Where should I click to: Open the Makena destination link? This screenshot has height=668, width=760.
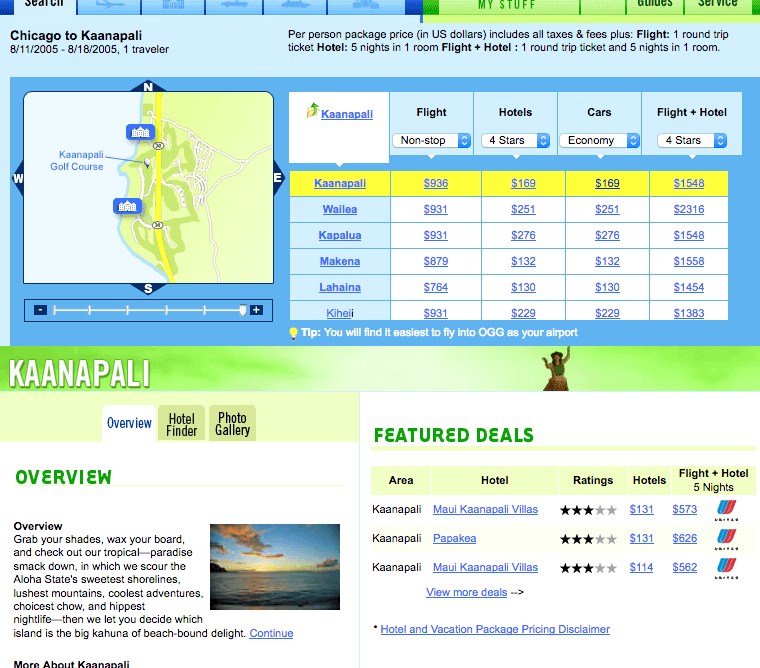click(340, 261)
